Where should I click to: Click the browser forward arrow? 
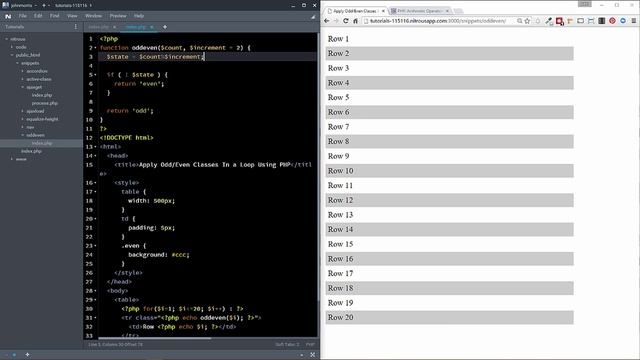tap(336, 21)
